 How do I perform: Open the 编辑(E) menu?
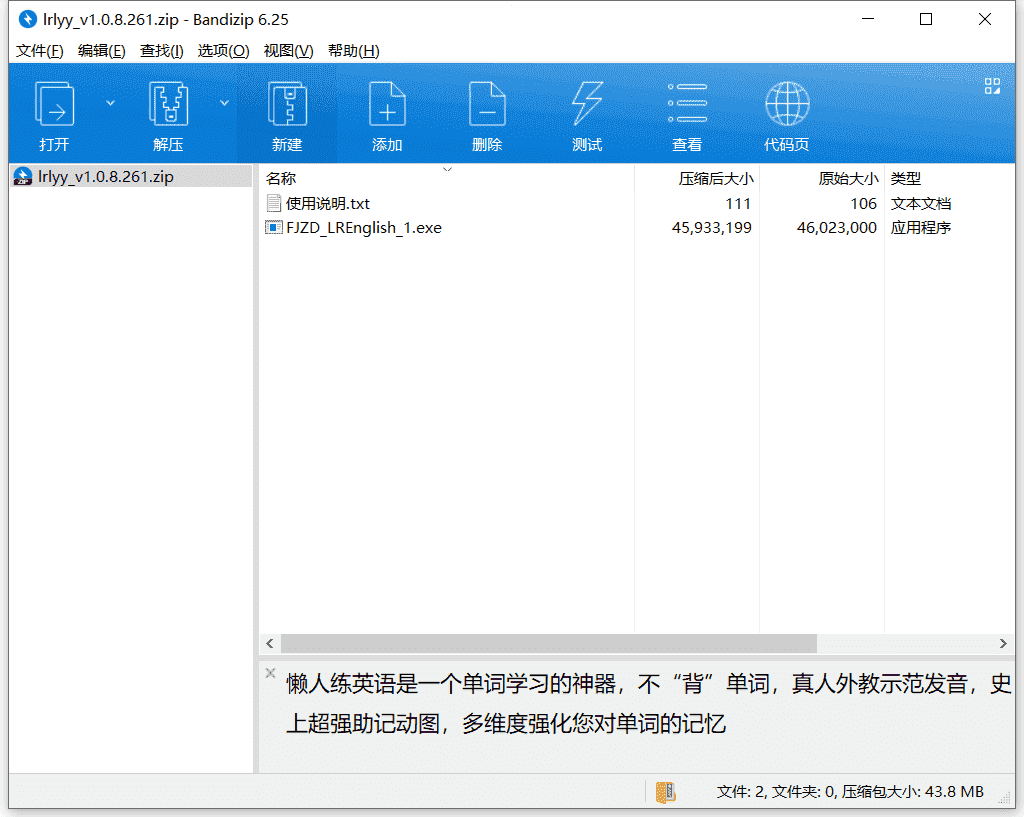[x=101, y=51]
